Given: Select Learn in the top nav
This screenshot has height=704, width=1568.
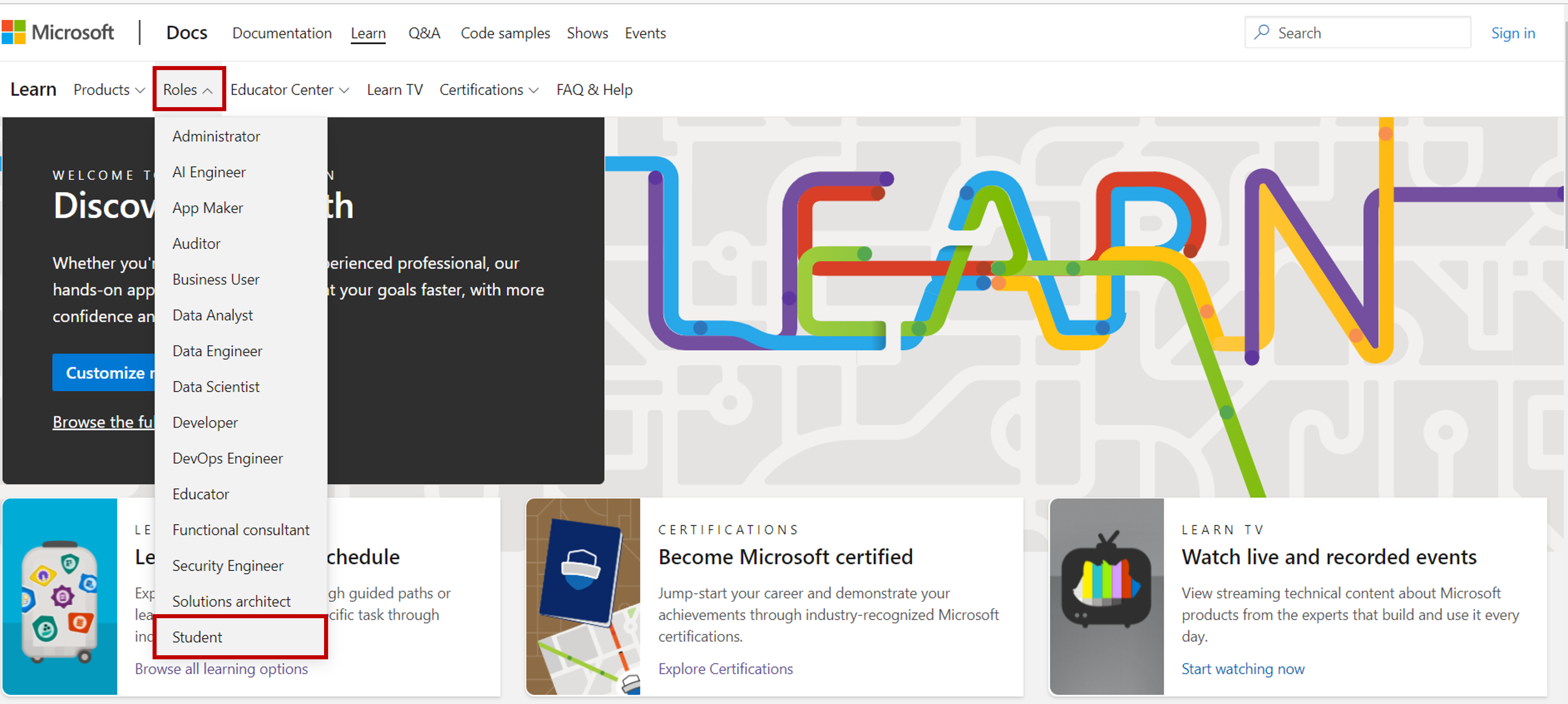Looking at the screenshot, I should click(368, 33).
